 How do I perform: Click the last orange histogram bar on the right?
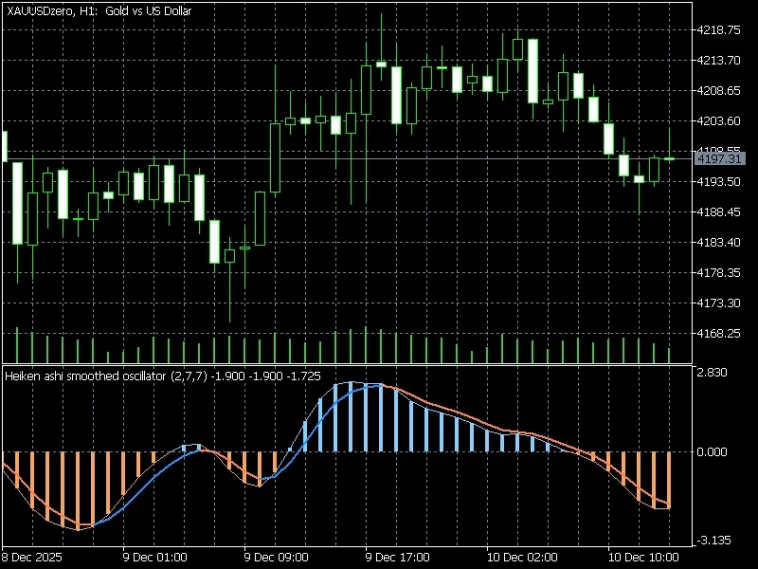[x=668, y=480]
